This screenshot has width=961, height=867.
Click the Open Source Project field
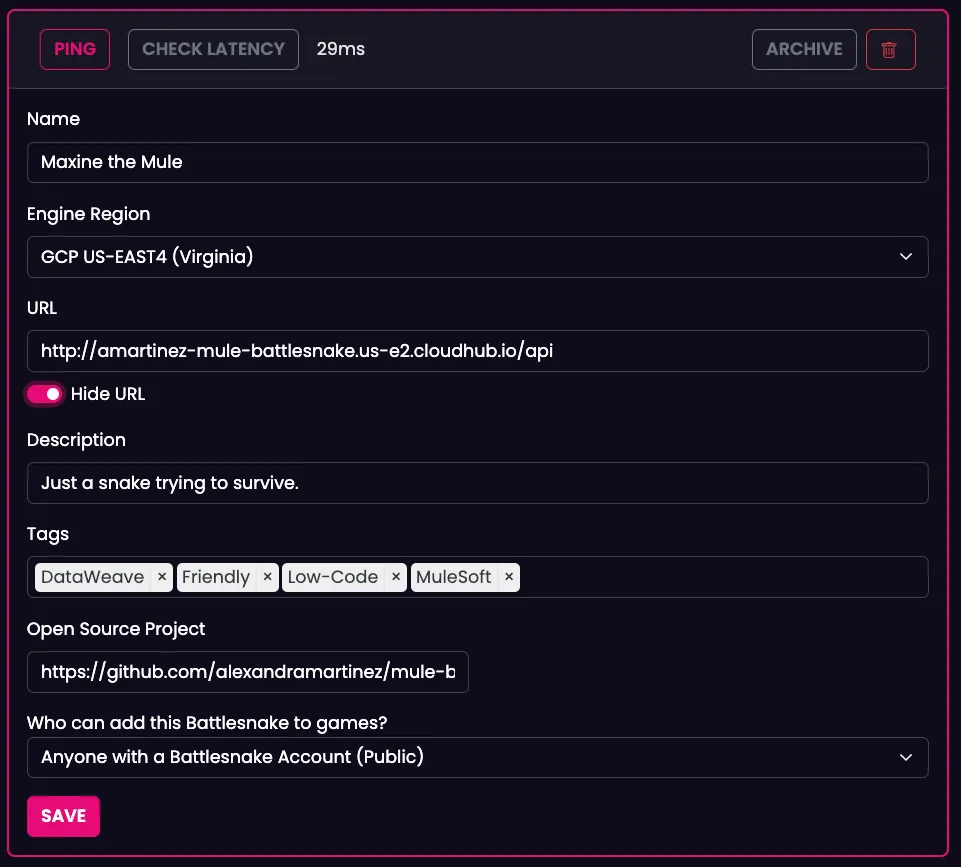[248, 672]
